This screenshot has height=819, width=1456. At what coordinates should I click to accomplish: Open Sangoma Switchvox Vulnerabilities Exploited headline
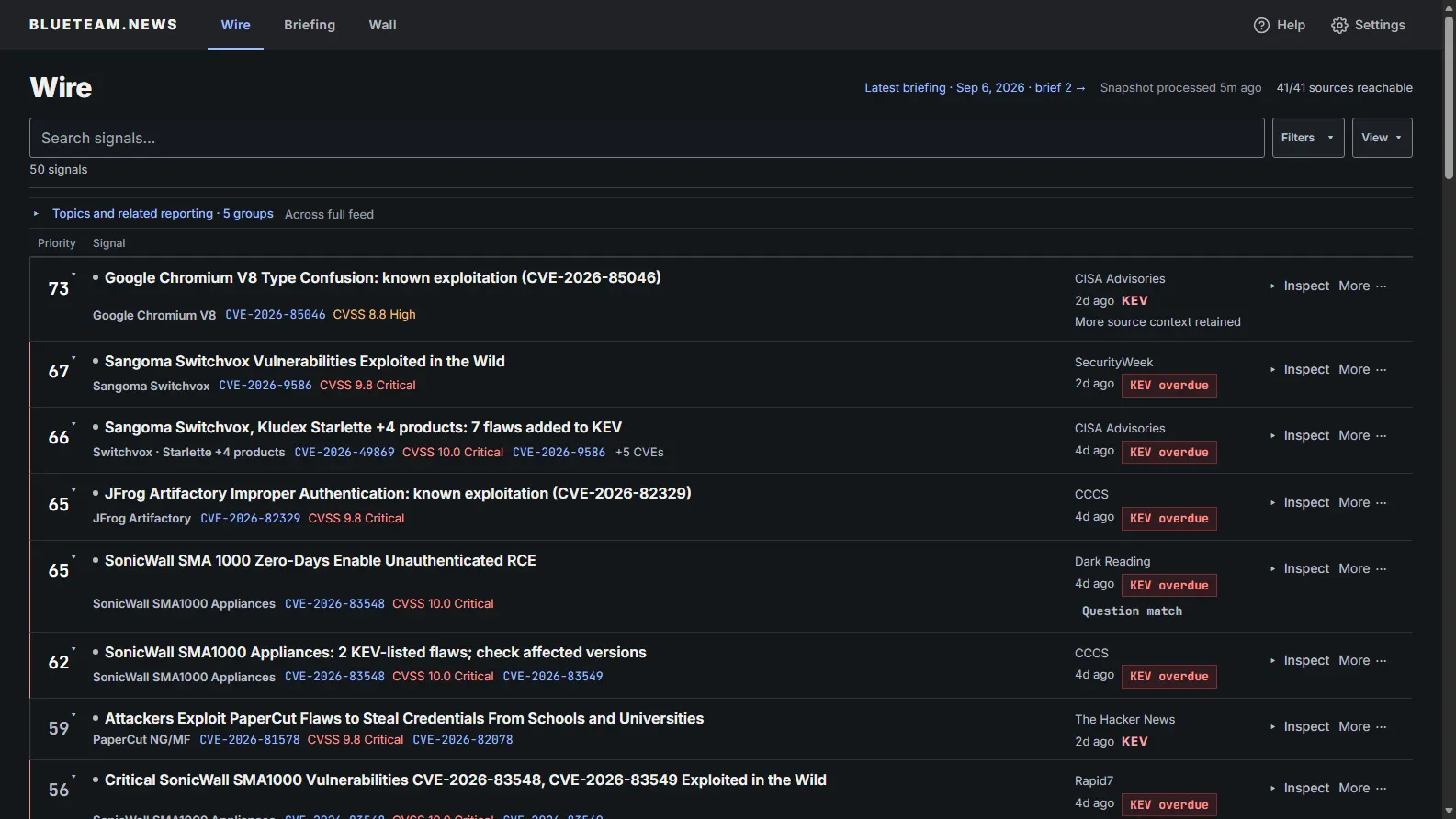tap(304, 361)
